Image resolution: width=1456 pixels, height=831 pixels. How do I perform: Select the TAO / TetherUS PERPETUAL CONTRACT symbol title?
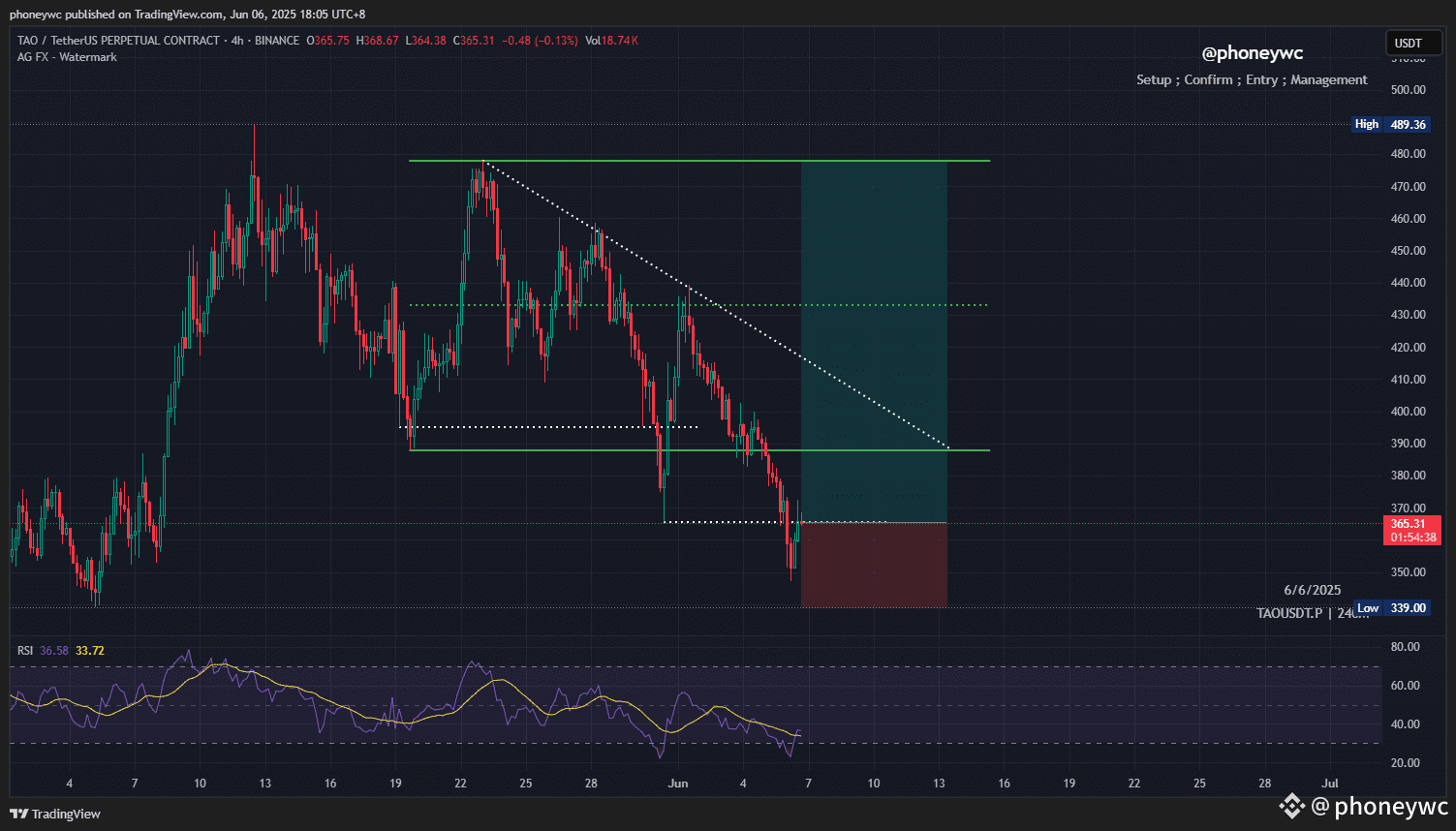pyautogui.click(x=118, y=41)
